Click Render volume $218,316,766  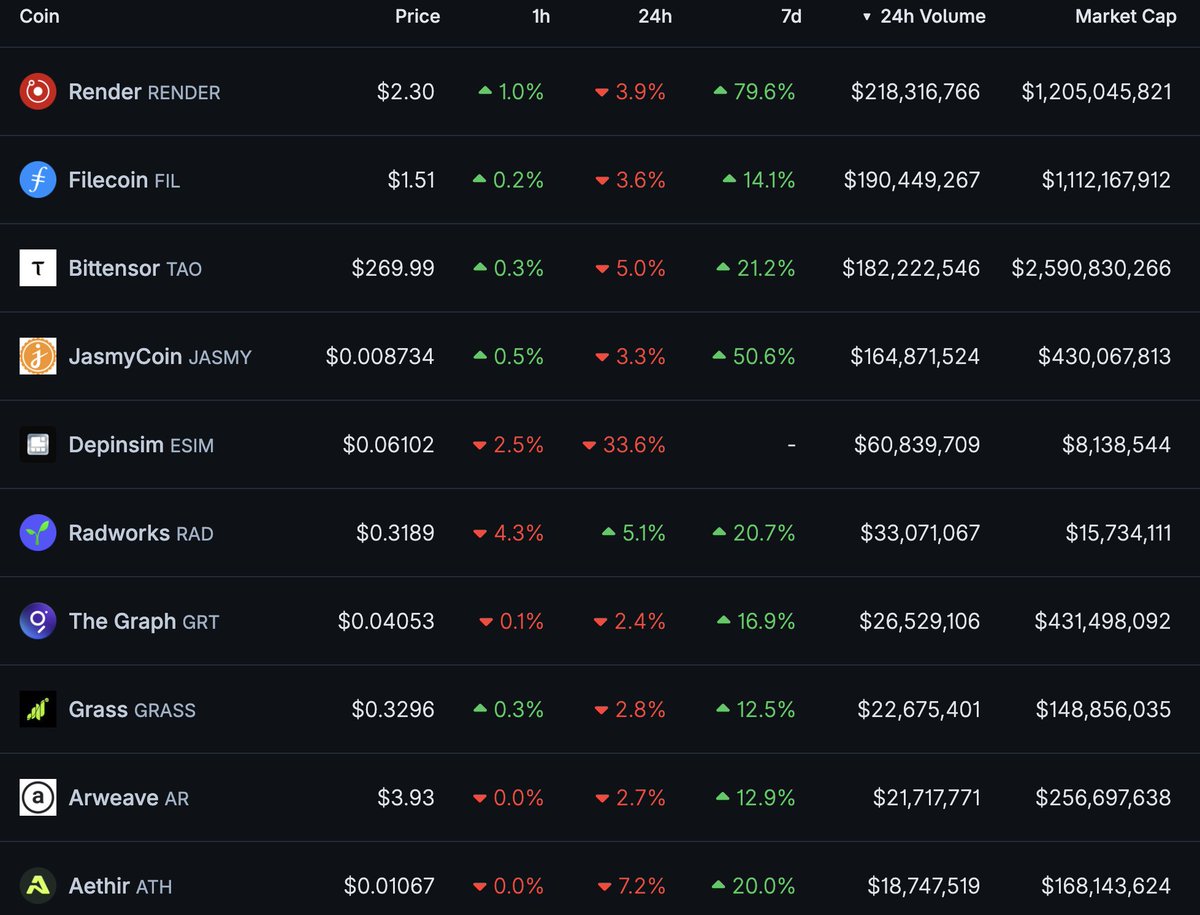point(915,92)
